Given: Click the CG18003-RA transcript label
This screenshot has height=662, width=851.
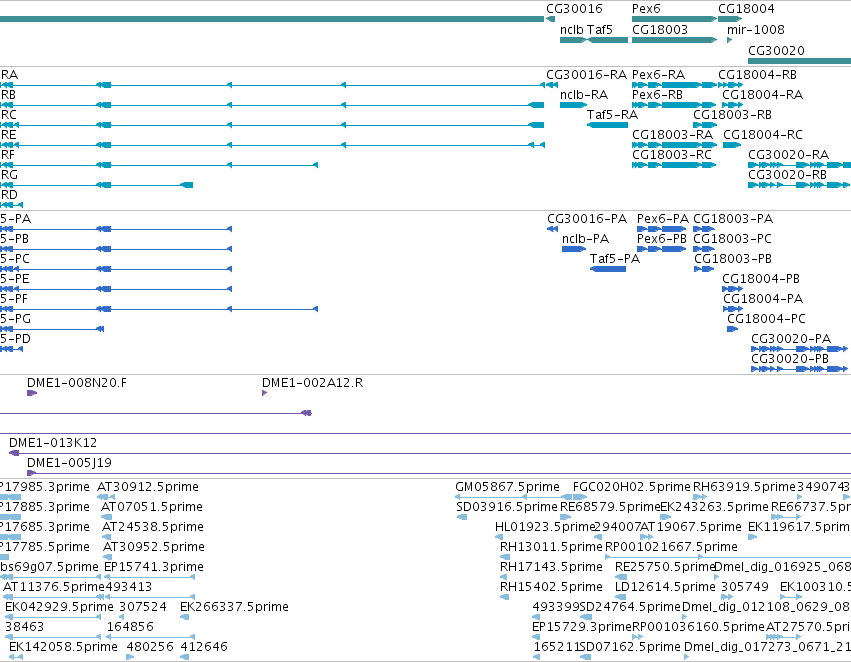Looking at the screenshot, I should (672, 135).
